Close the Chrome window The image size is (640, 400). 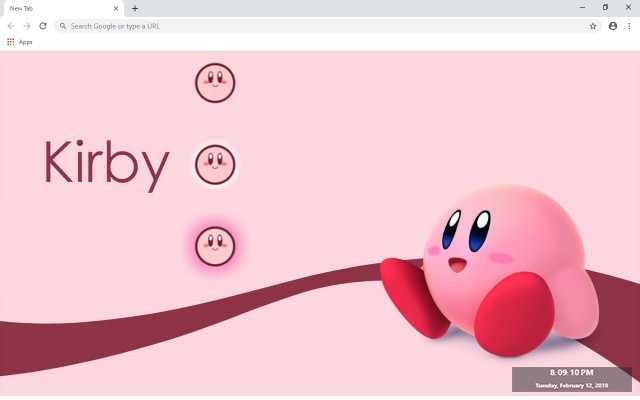(x=628, y=7)
